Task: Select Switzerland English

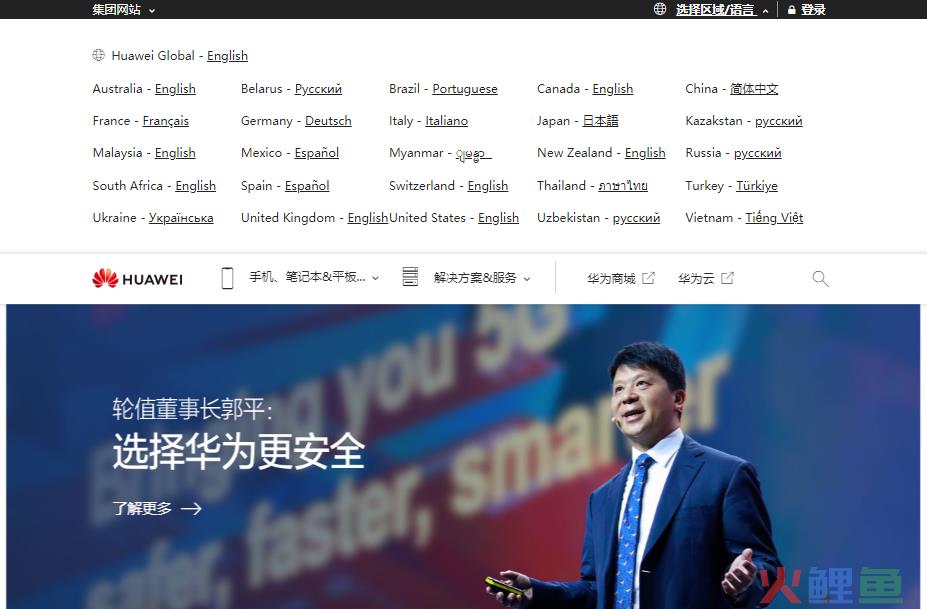Action: tap(488, 186)
